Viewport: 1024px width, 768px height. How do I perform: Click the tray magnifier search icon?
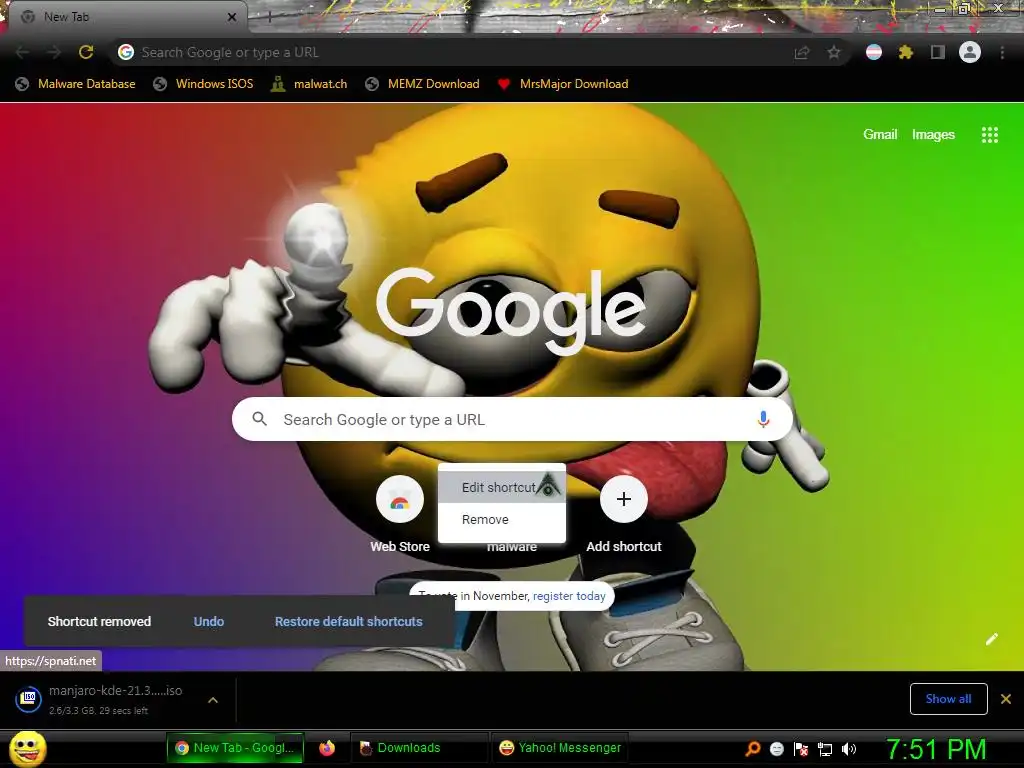pos(752,748)
